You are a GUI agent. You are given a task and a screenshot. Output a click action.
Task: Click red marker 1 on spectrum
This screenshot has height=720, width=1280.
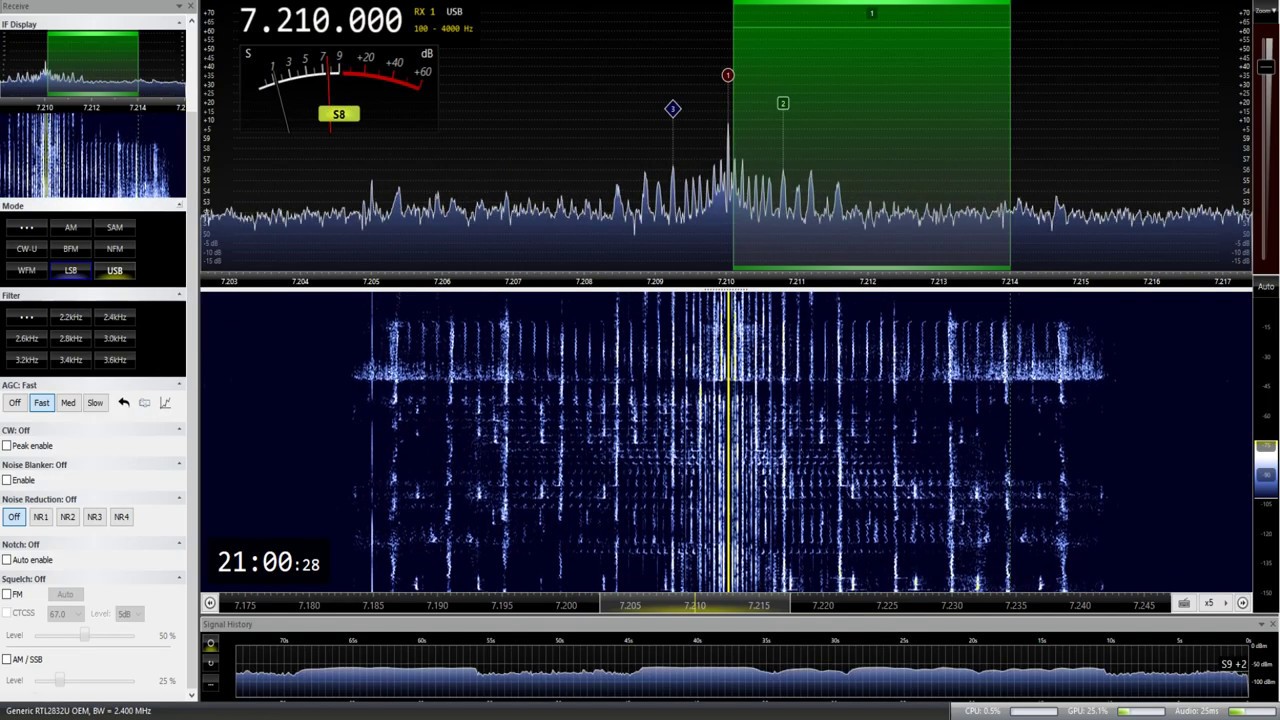click(728, 75)
